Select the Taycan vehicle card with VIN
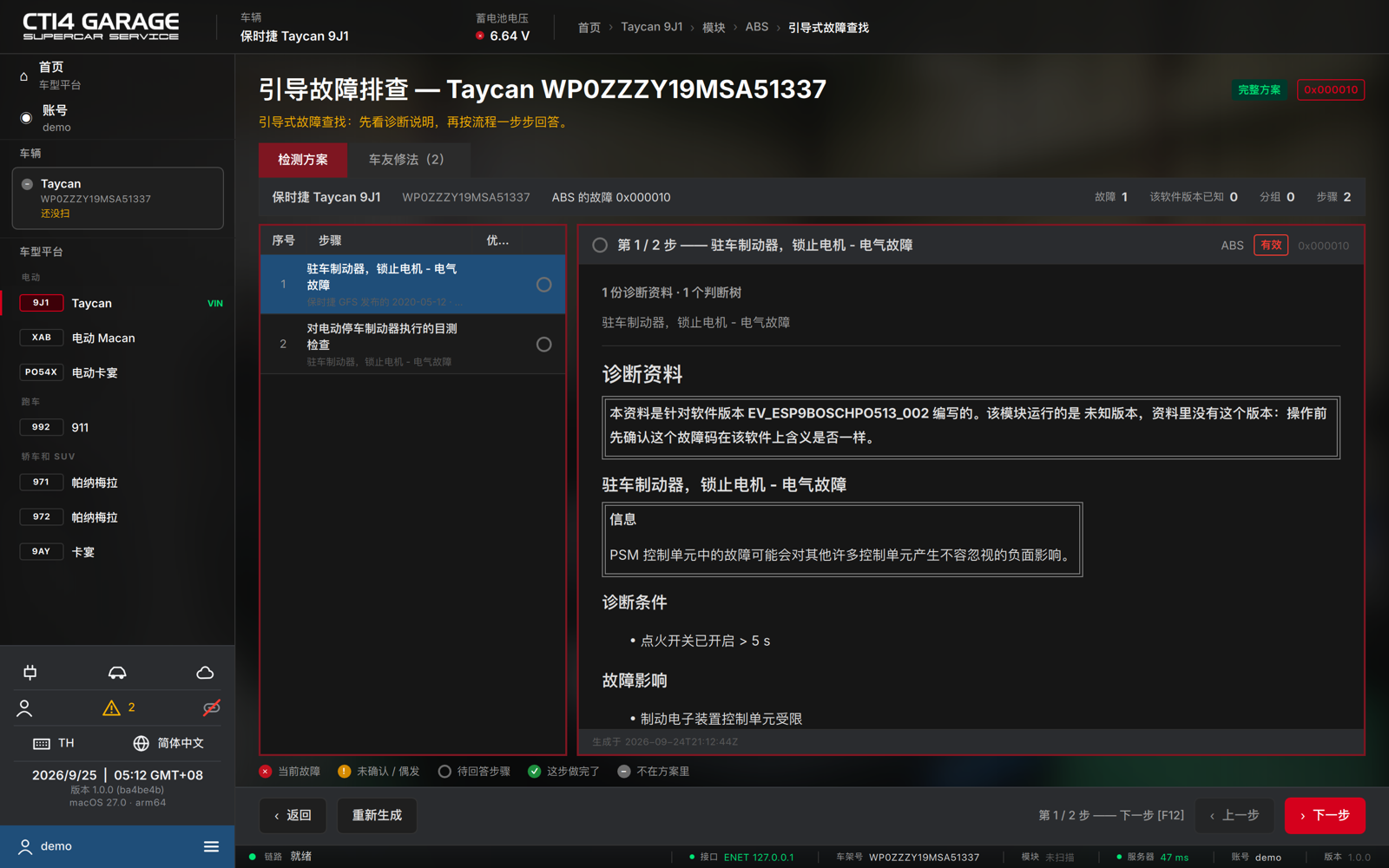 pos(117,198)
